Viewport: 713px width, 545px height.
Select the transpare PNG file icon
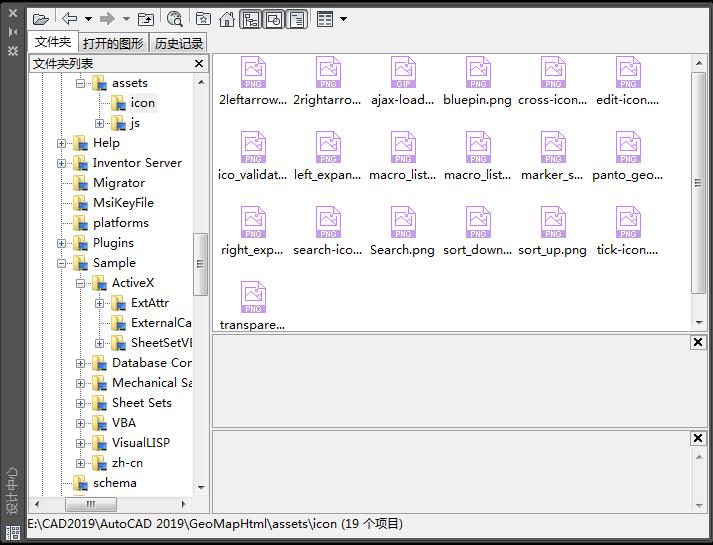(253, 297)
